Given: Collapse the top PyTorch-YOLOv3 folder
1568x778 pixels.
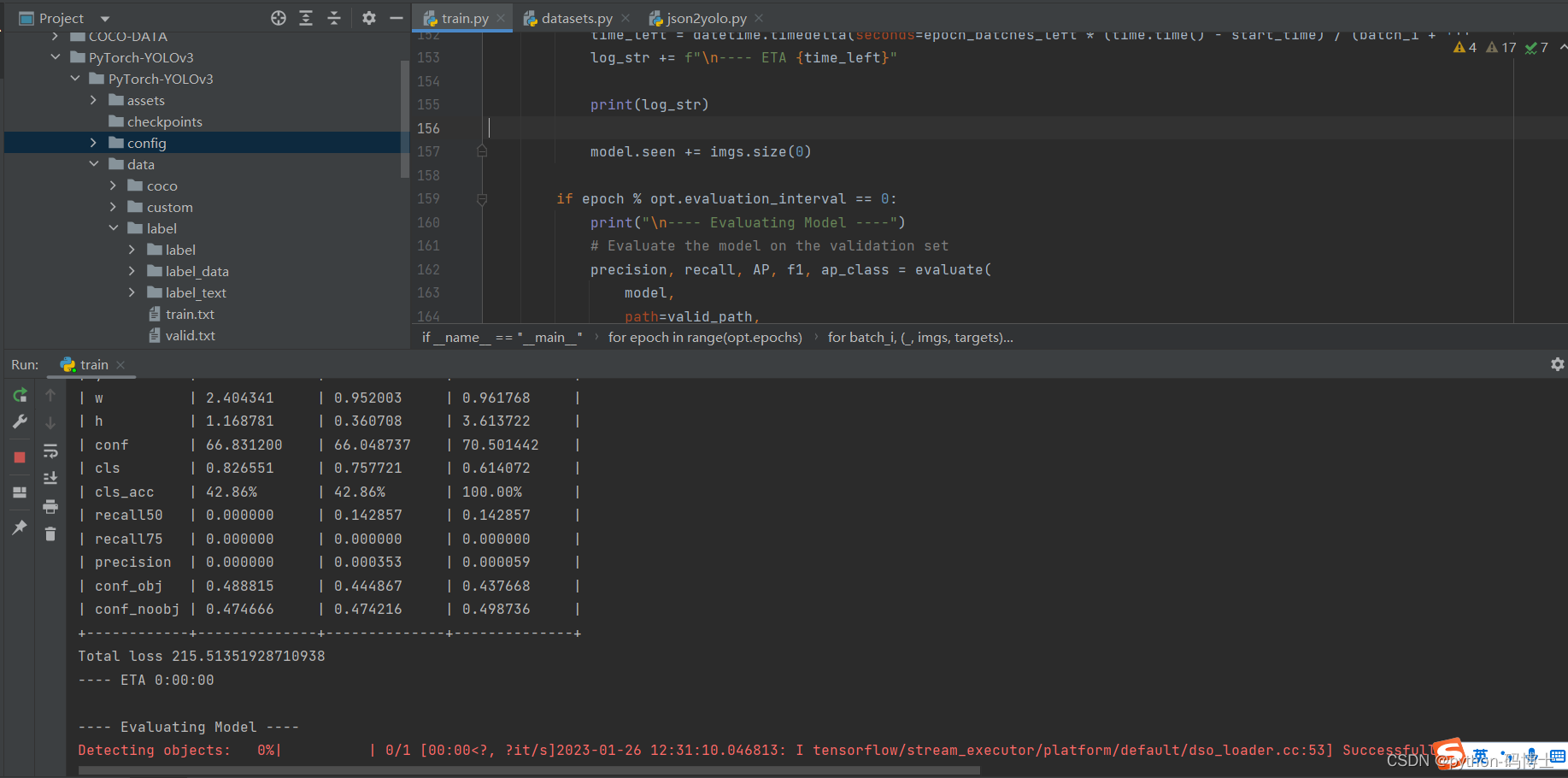Looking at the screenshot, I should pyautogui.click(x=55, y=57).
